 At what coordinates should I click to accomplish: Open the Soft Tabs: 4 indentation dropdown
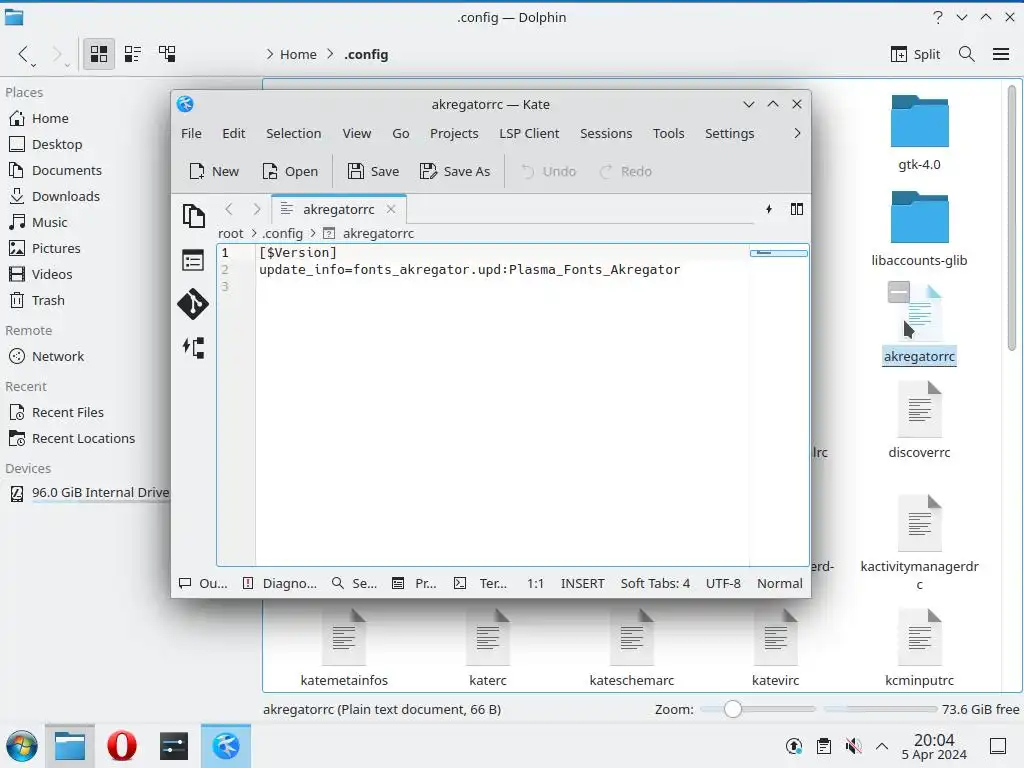pyautogui.click(x=655, y=583)
